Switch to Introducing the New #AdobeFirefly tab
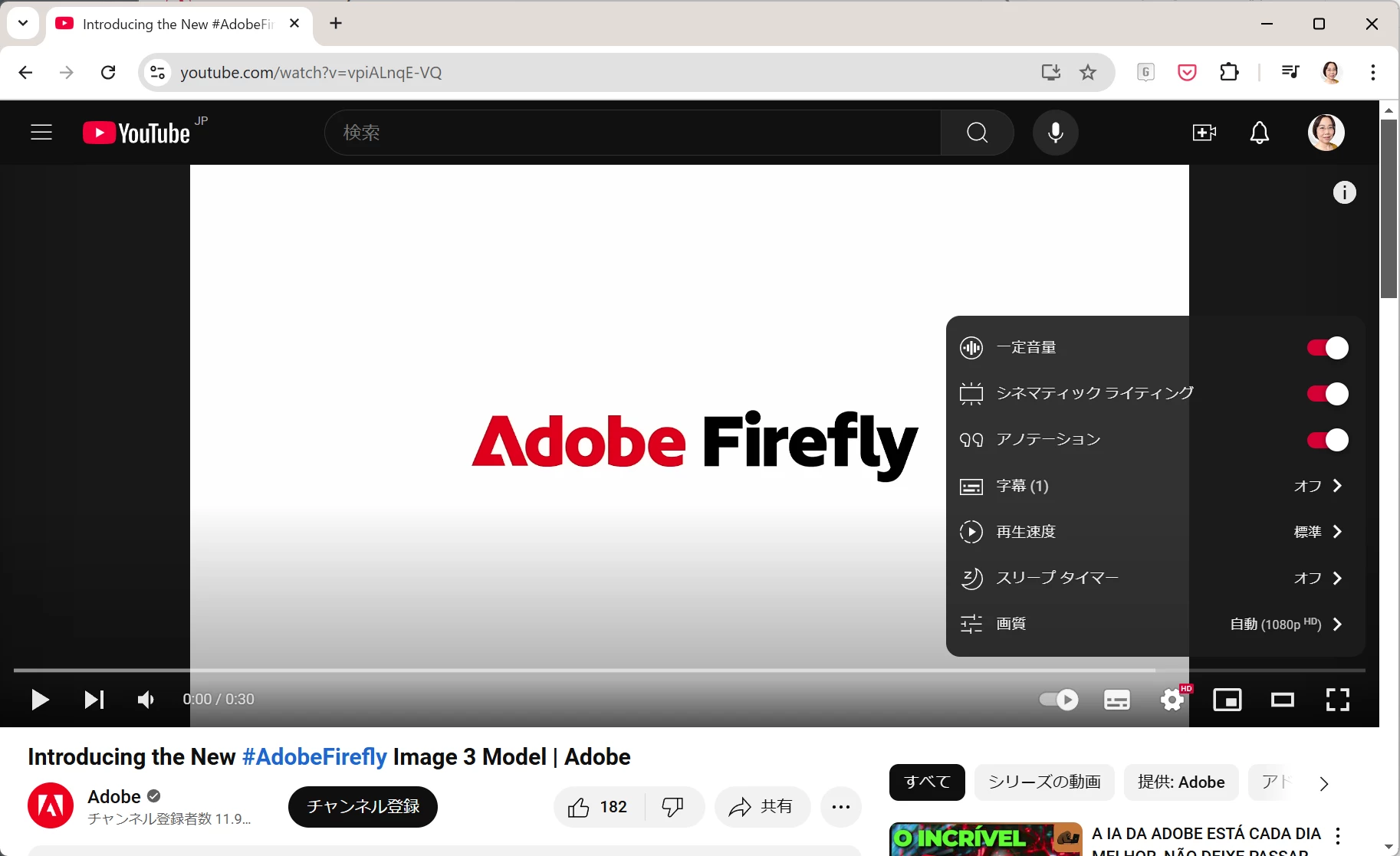The height and width of the screenshot is (856, 1400). (178, 24)
